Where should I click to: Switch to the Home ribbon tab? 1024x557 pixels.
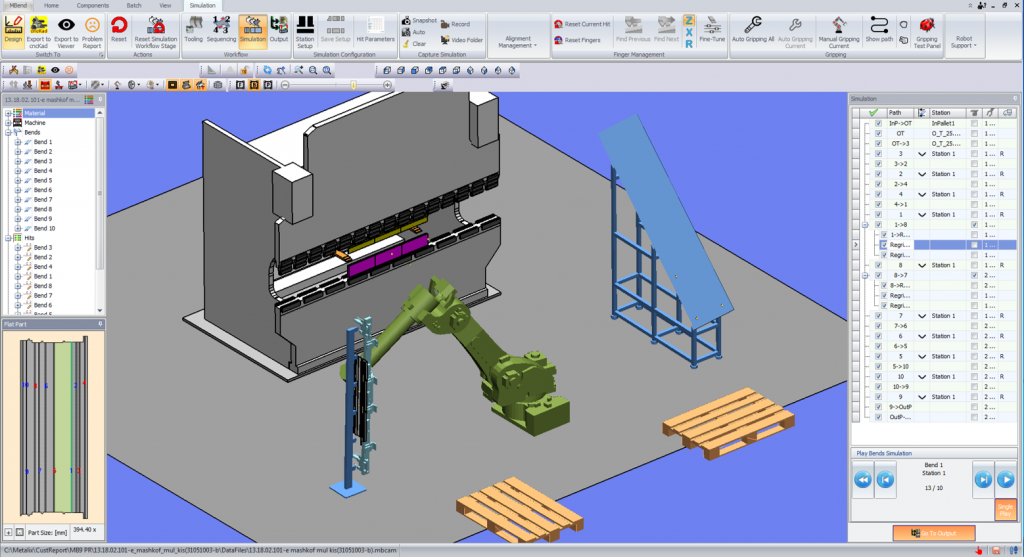pyautogui.click(x=51, y=5)
